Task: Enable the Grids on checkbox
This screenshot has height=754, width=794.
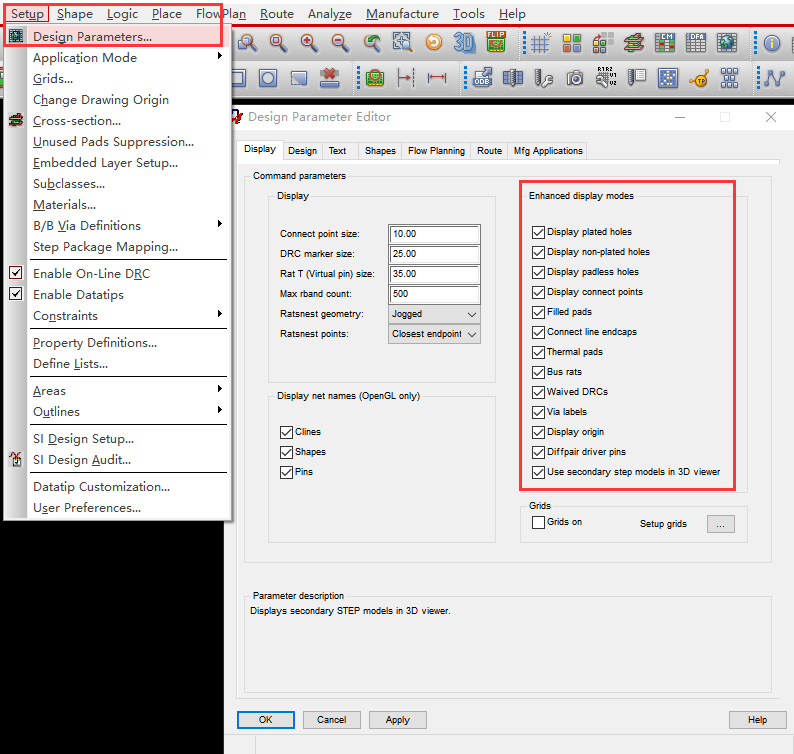Action: pos(539,522)
